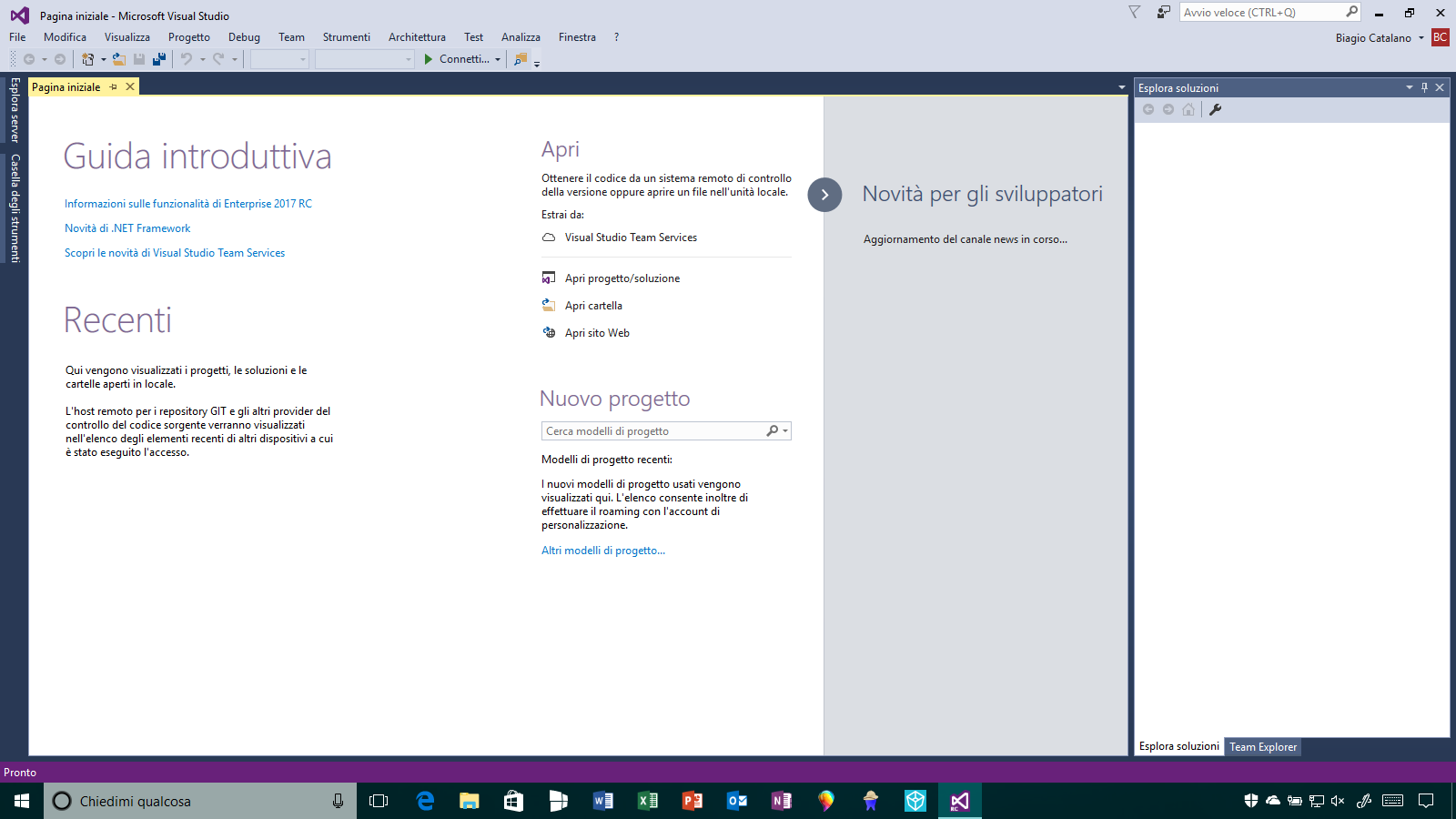Expand the New Project dropdown arrow

click(x=103, y=59)
